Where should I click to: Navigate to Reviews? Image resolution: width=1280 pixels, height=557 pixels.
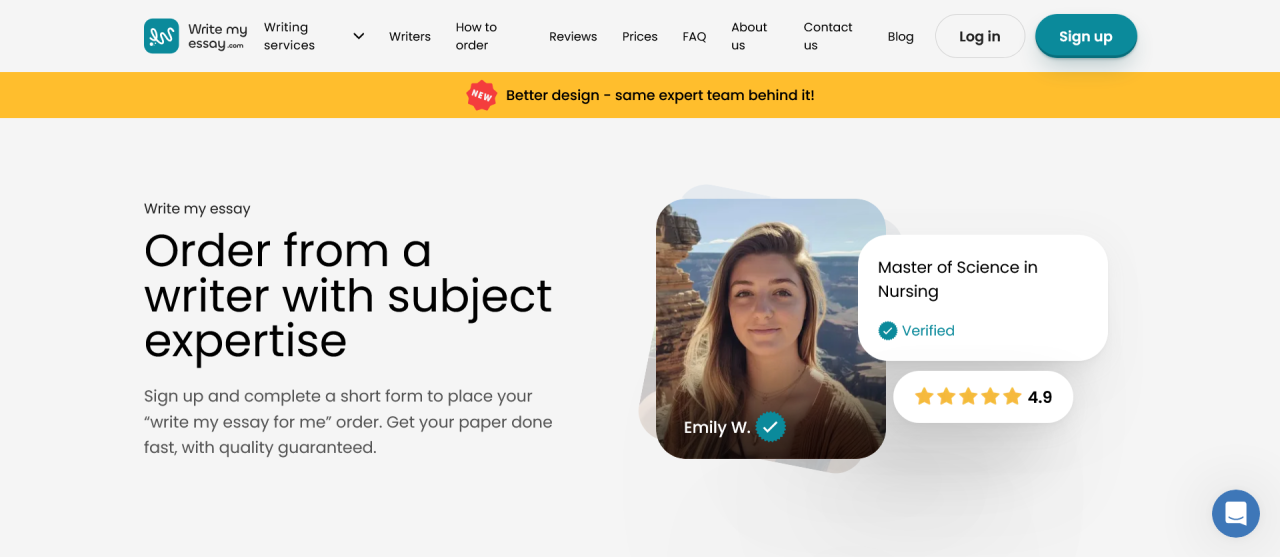click(x=573, y=36)
